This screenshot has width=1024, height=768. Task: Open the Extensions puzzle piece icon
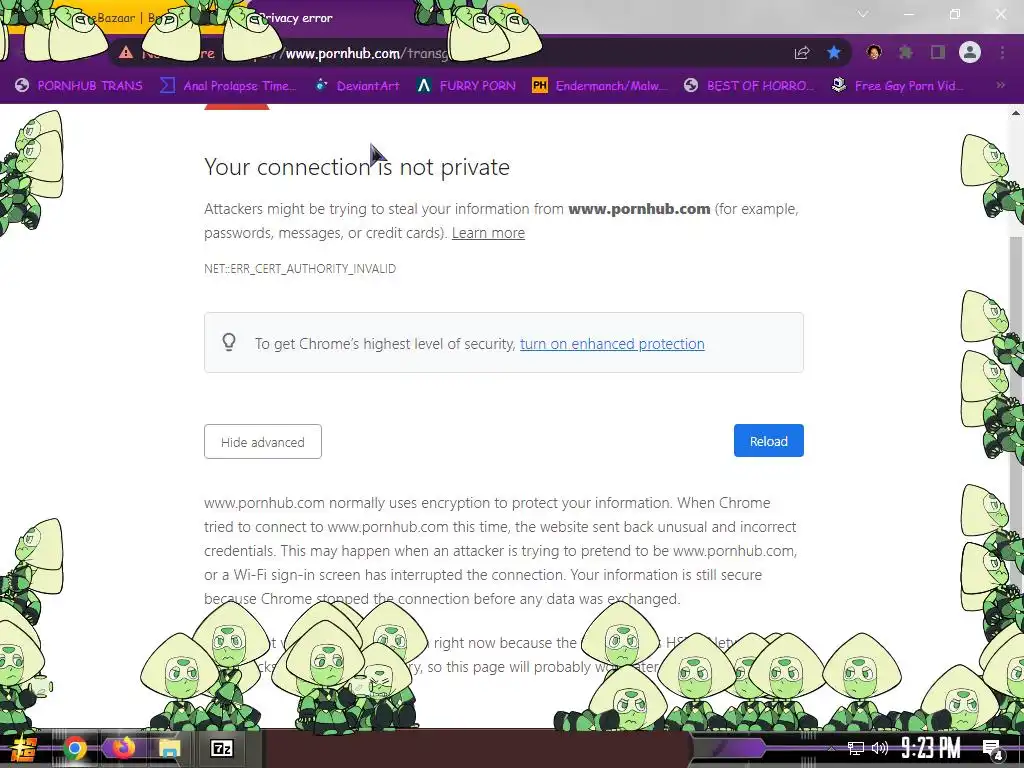(906, 52)
